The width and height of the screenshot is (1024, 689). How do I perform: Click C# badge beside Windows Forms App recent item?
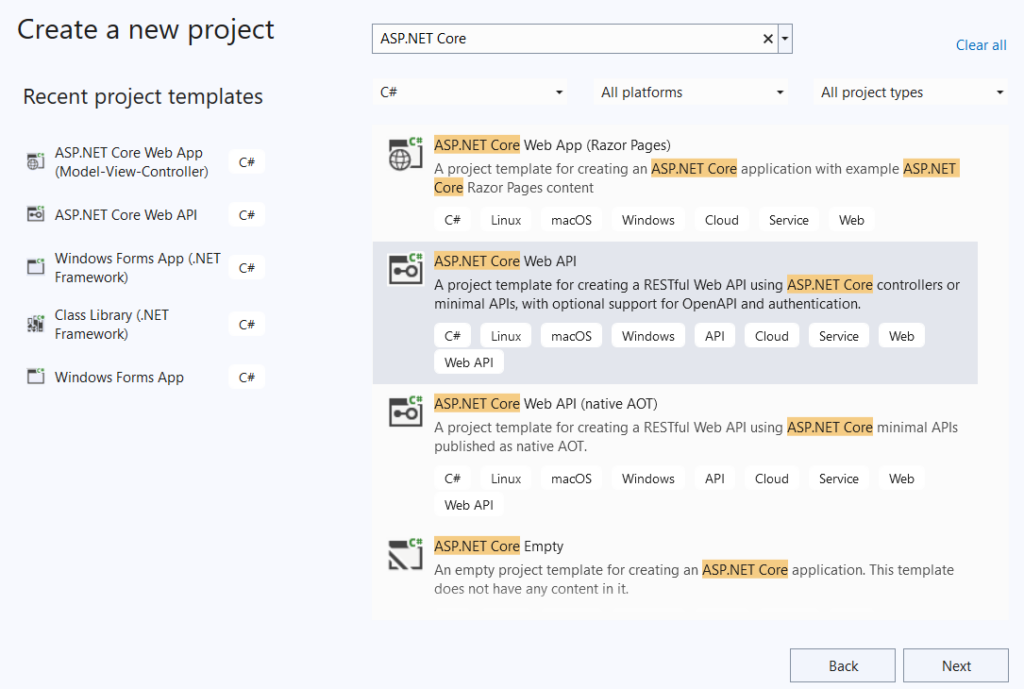pyautogui.click(x=247, y=377)
